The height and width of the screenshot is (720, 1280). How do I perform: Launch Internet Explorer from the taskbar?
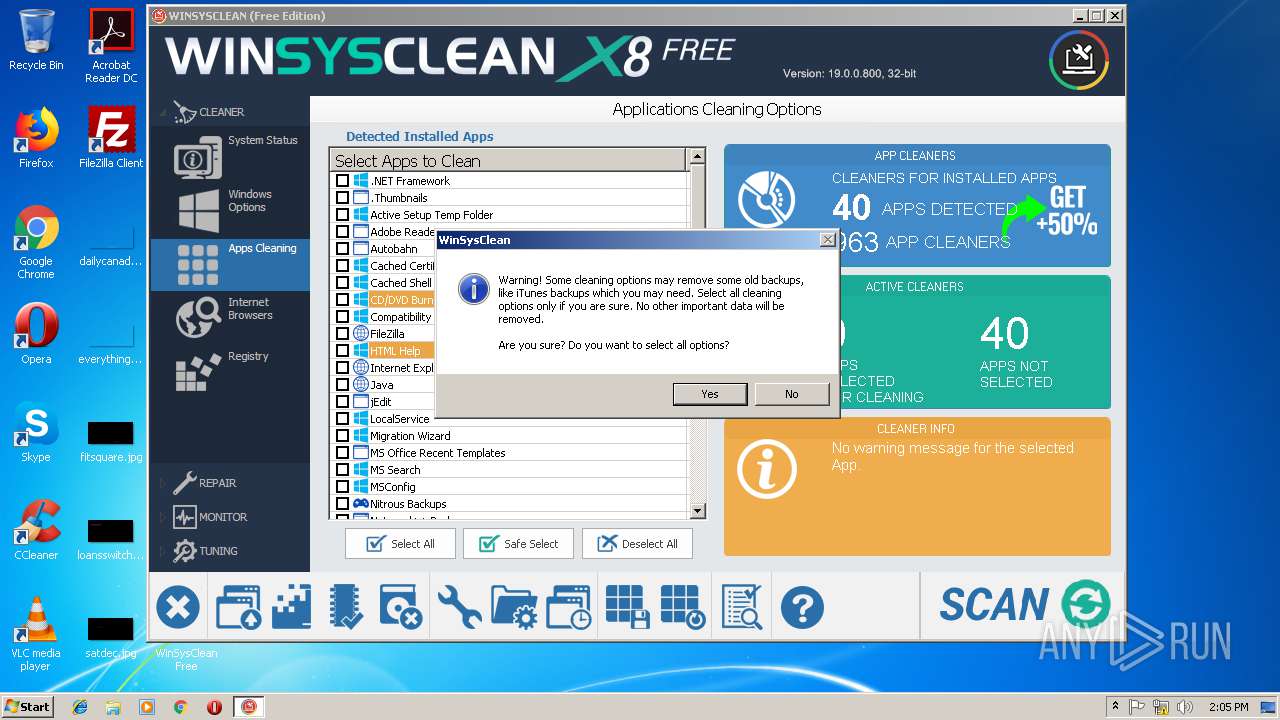pyautogui.click(x=80, y=707)
